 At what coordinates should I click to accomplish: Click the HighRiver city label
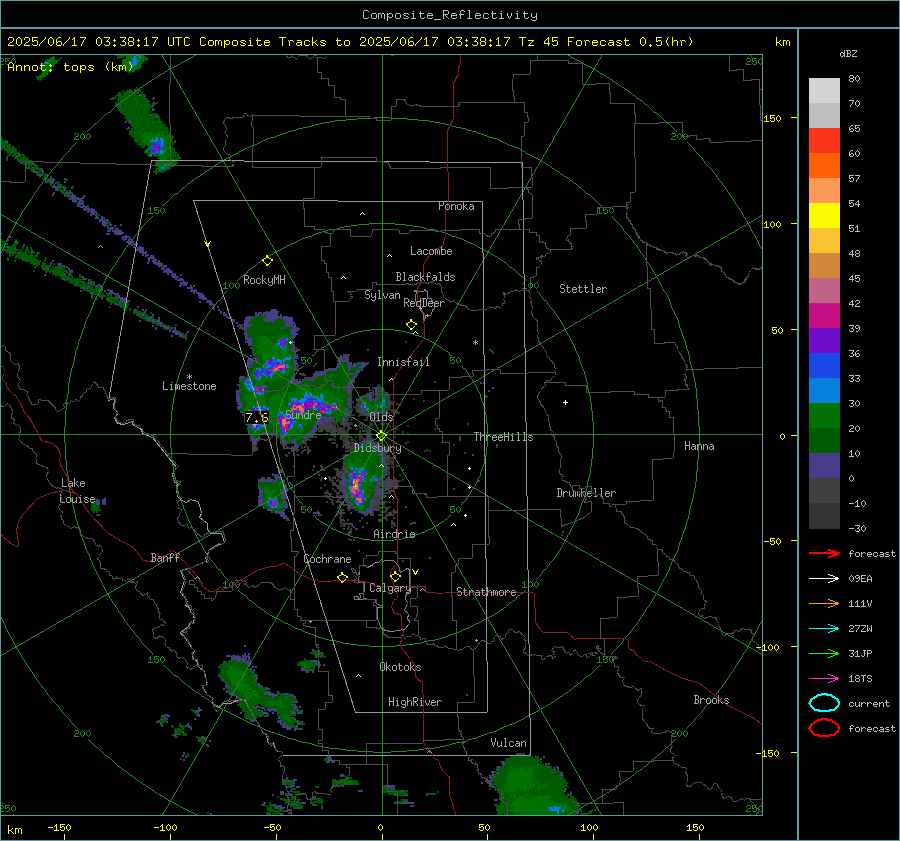[415, 702]
